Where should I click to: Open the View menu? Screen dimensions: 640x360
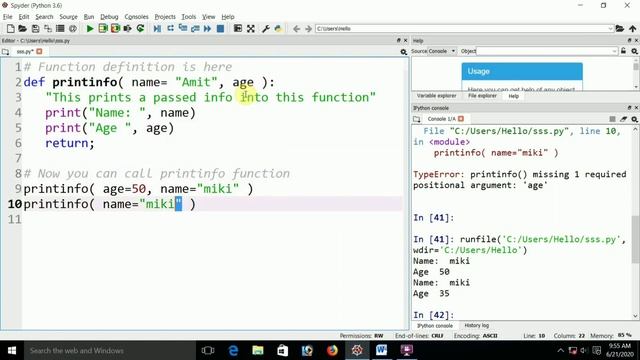[x=209, y=17]
